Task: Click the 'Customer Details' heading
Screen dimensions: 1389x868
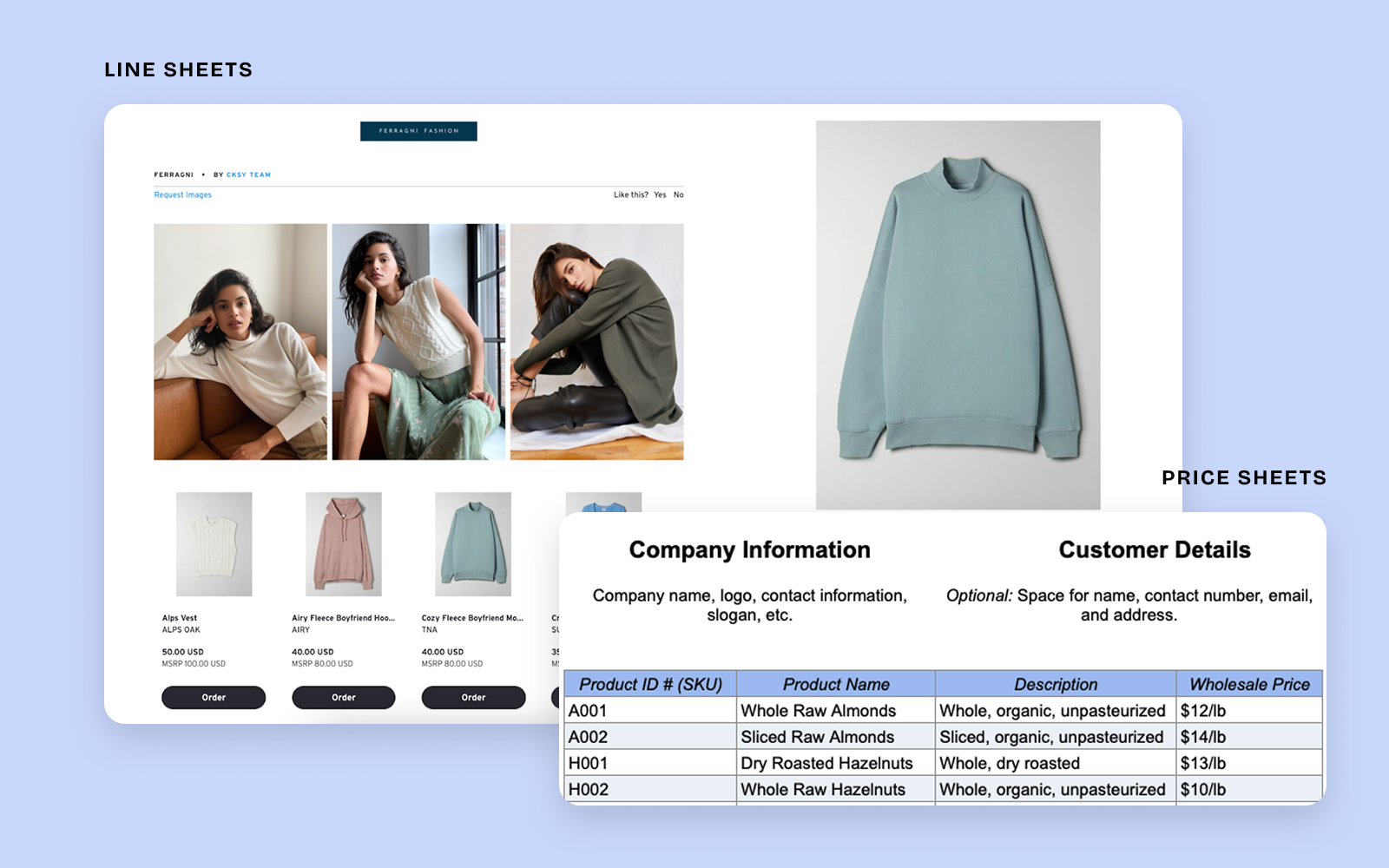Action: 1155,550
